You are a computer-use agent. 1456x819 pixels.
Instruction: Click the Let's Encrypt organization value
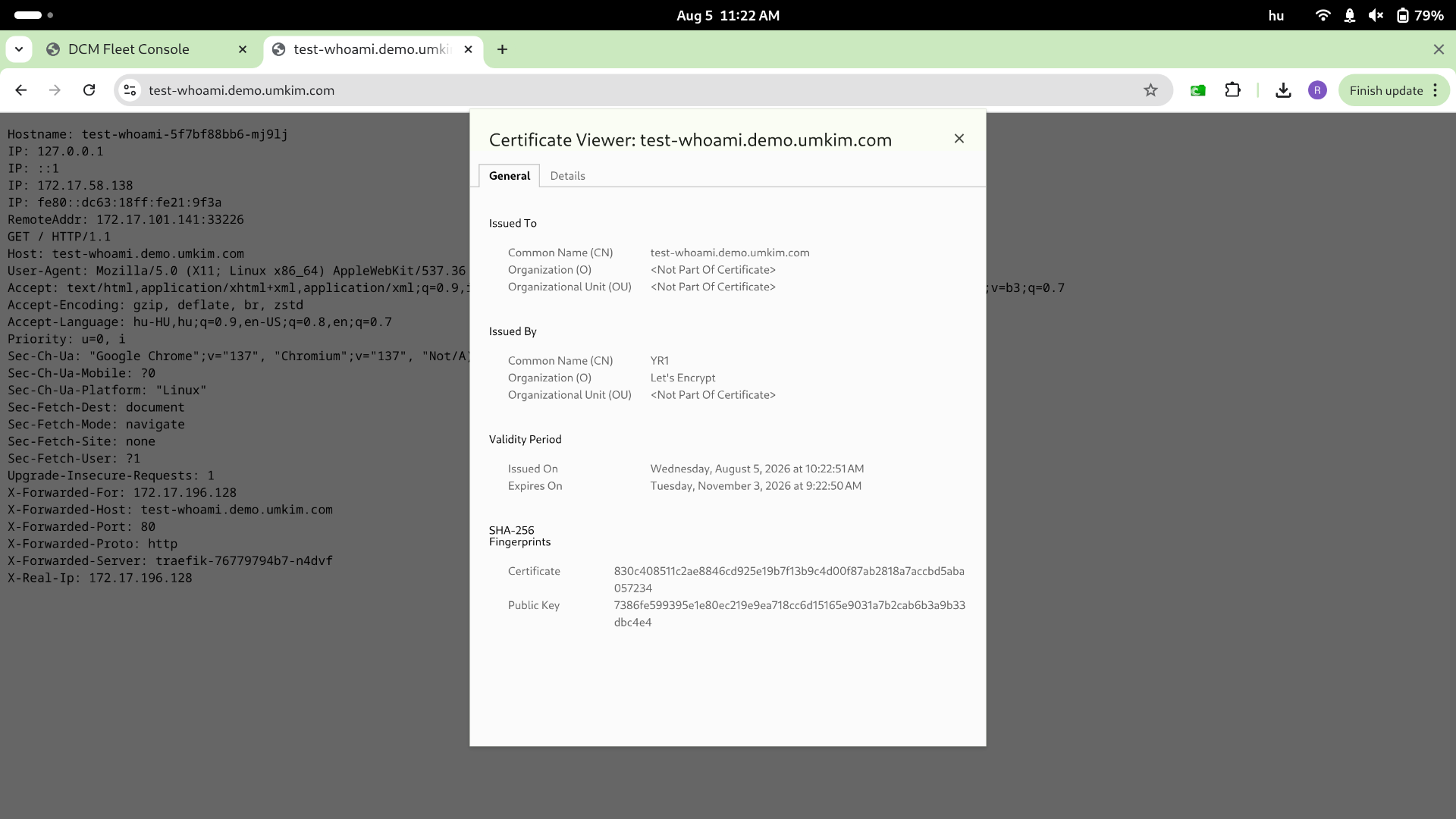(x=682, y=378)
